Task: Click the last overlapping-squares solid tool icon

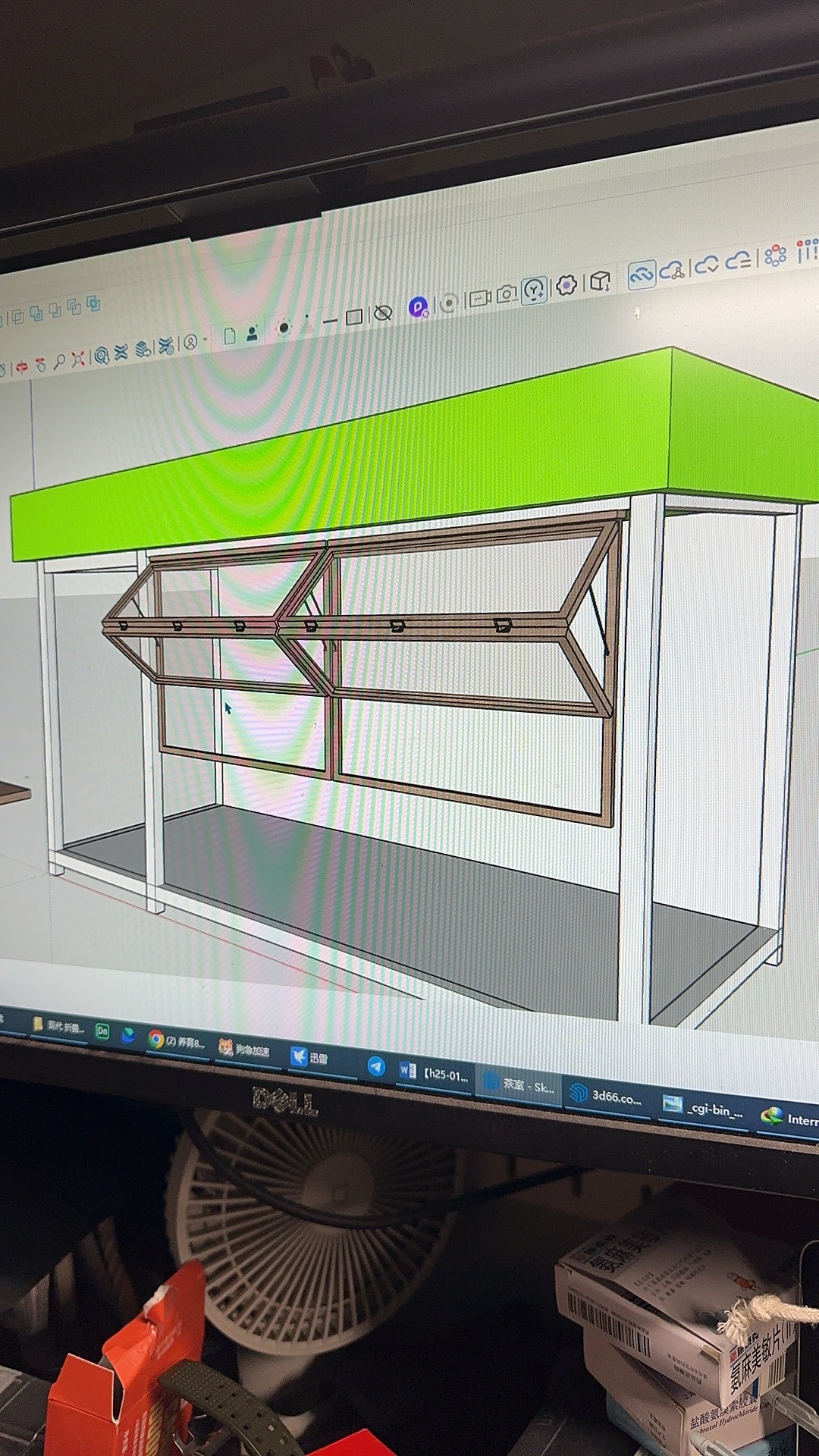Action: [93, 305]
